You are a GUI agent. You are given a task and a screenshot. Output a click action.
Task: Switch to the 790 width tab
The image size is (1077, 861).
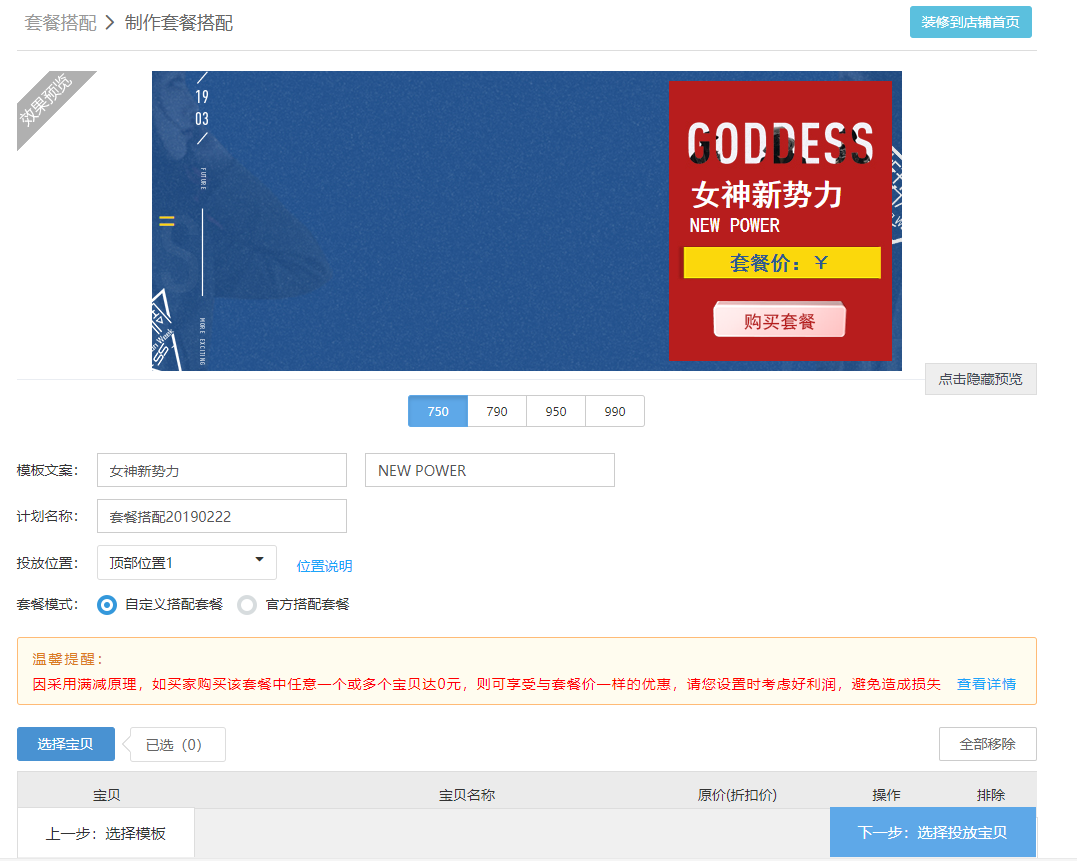click(497, 411)
